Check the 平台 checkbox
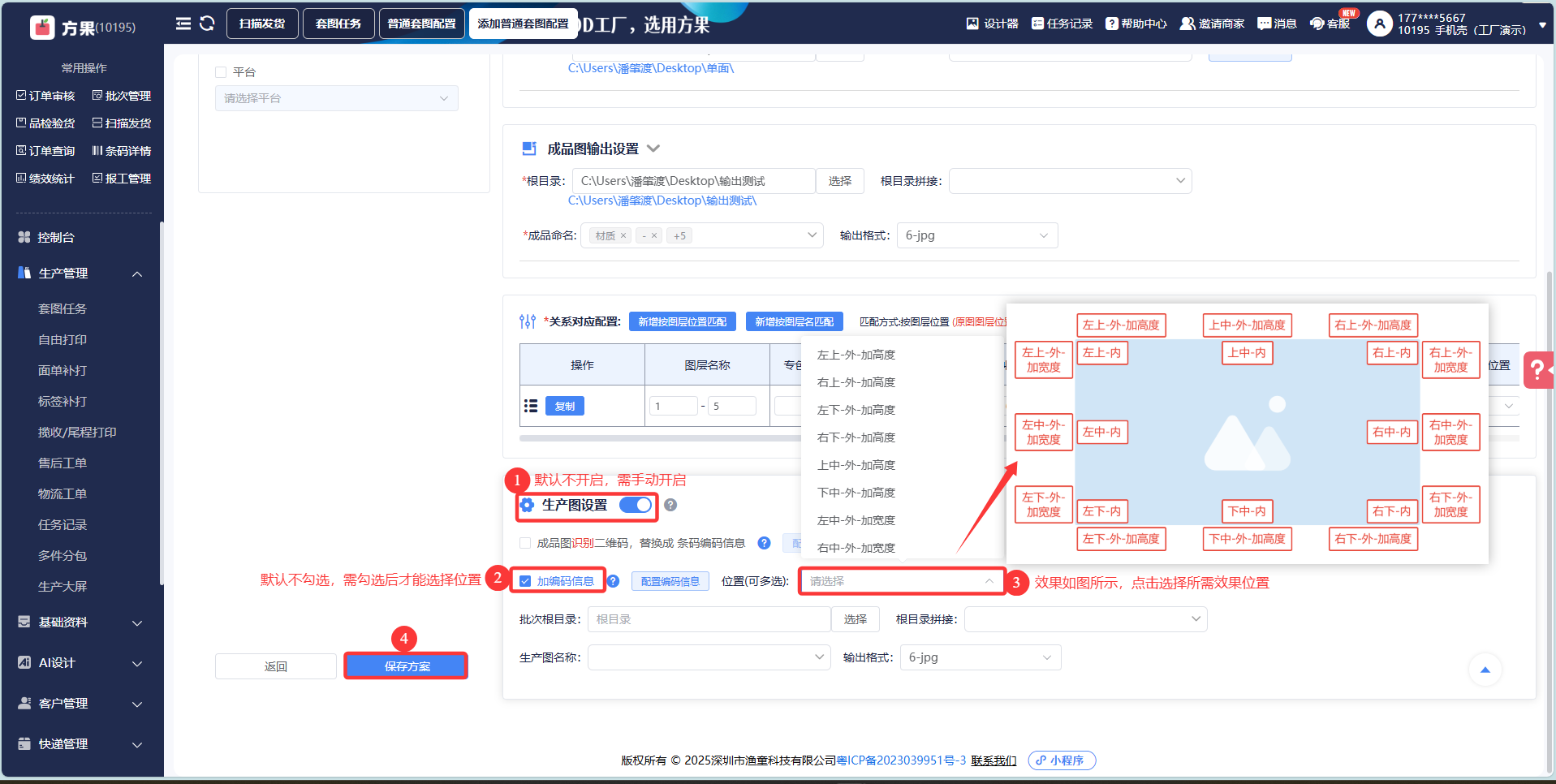Viewport: 1556px width, 784px height. (221, 72)
